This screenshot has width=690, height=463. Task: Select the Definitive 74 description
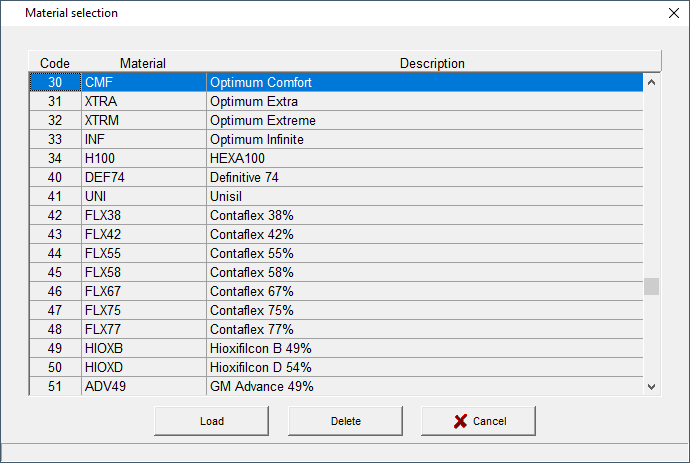(425, 177)
